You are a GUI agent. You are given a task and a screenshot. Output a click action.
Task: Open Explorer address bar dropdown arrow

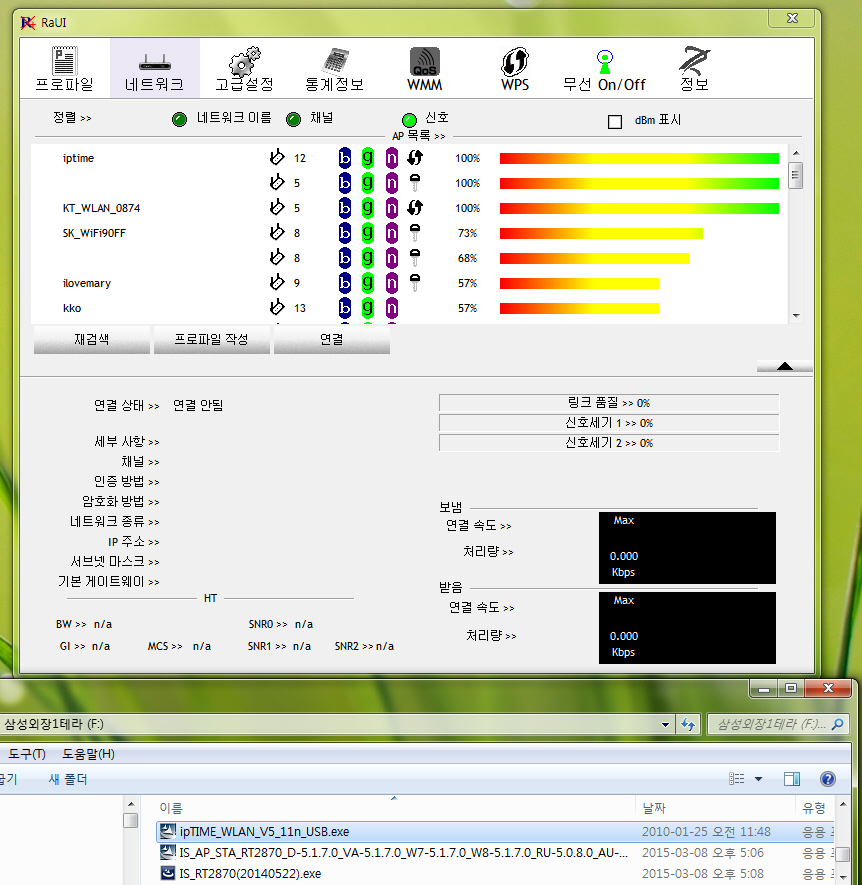(x=666, y=724)
